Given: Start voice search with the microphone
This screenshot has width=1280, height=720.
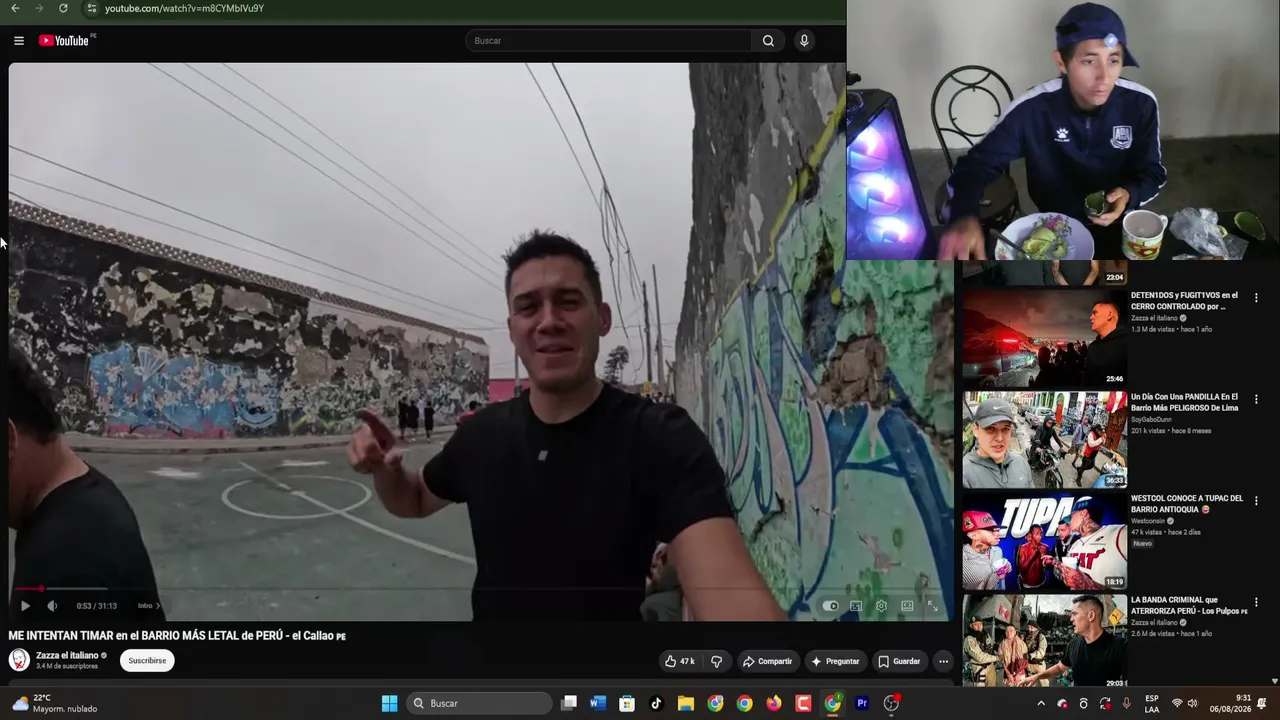Looking at the screenshot, I should [x=804, y=41].
